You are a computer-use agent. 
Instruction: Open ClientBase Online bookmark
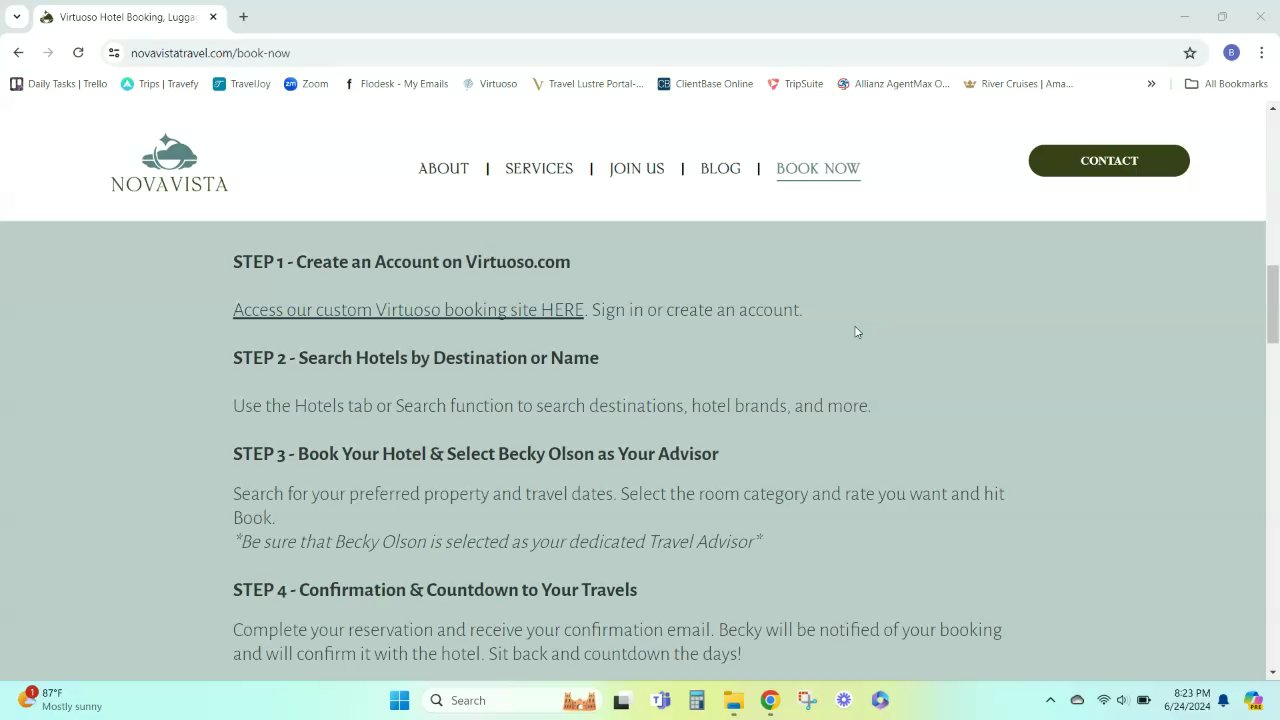pyautogui.click(x=705, y=84)
